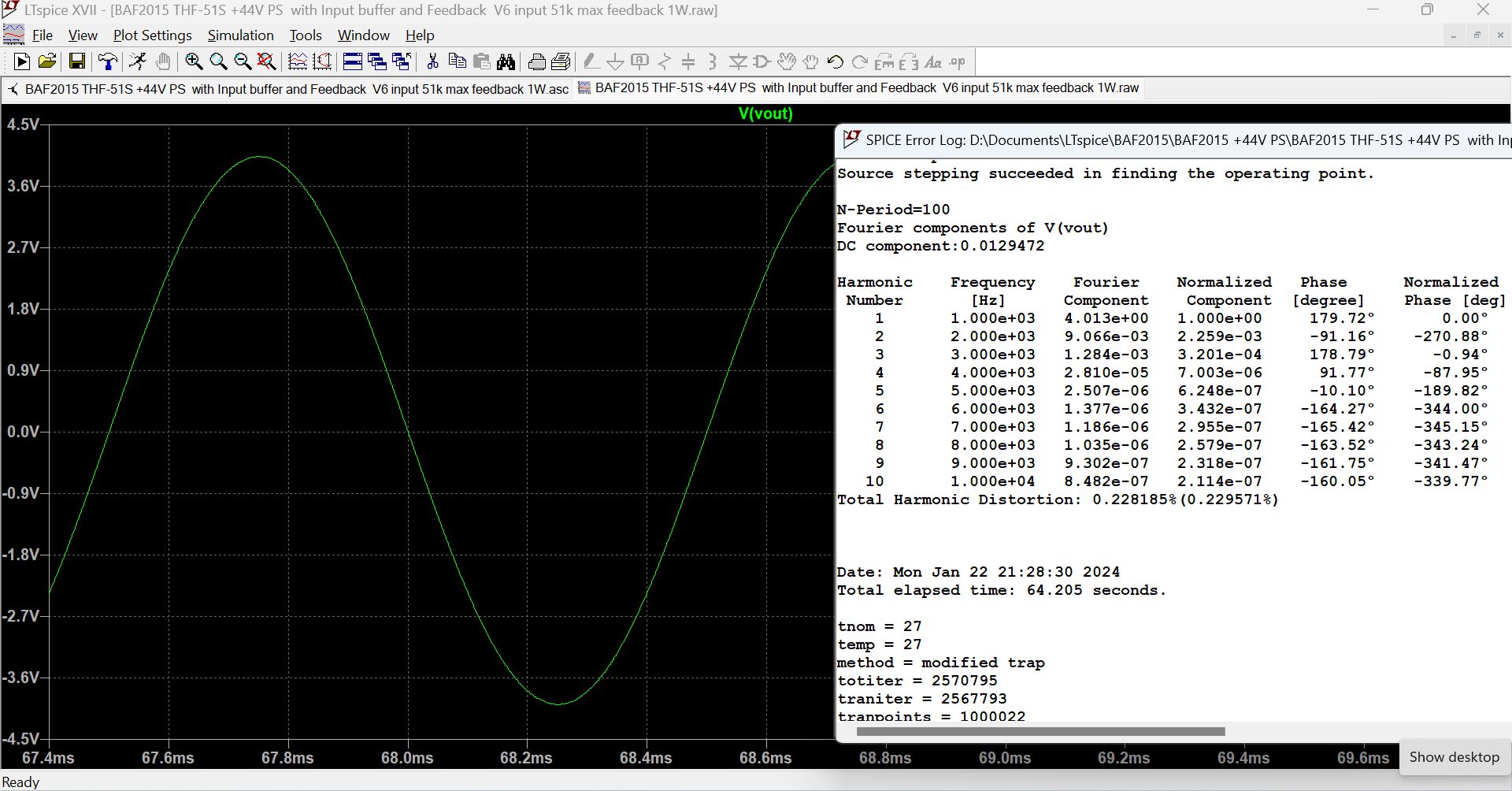The image size is (1512, 791).
Task: Open the Plot Settings menu
Action: [153, 35]
